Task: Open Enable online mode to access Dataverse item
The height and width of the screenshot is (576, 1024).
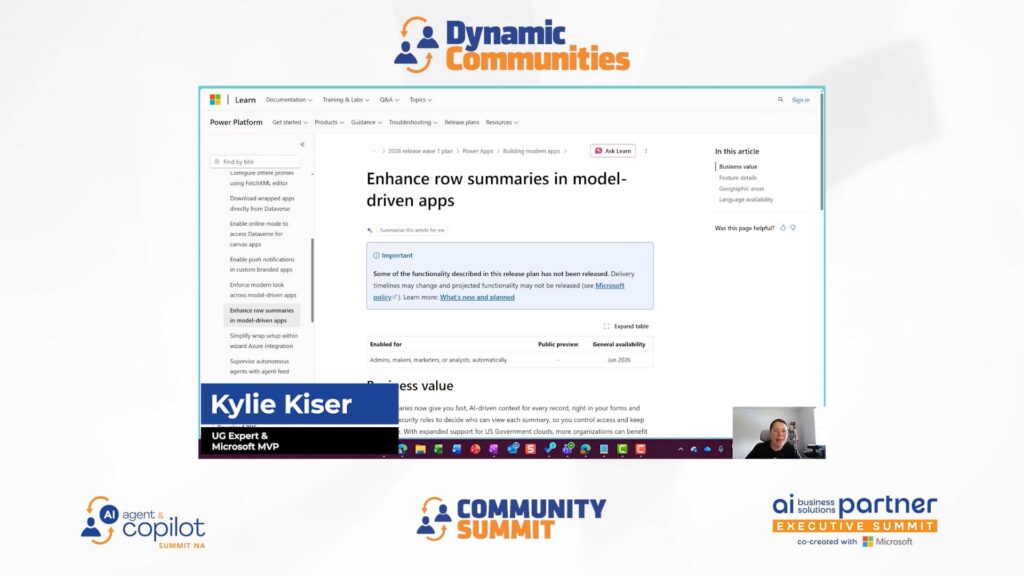Action: click(x=259, y=234)
